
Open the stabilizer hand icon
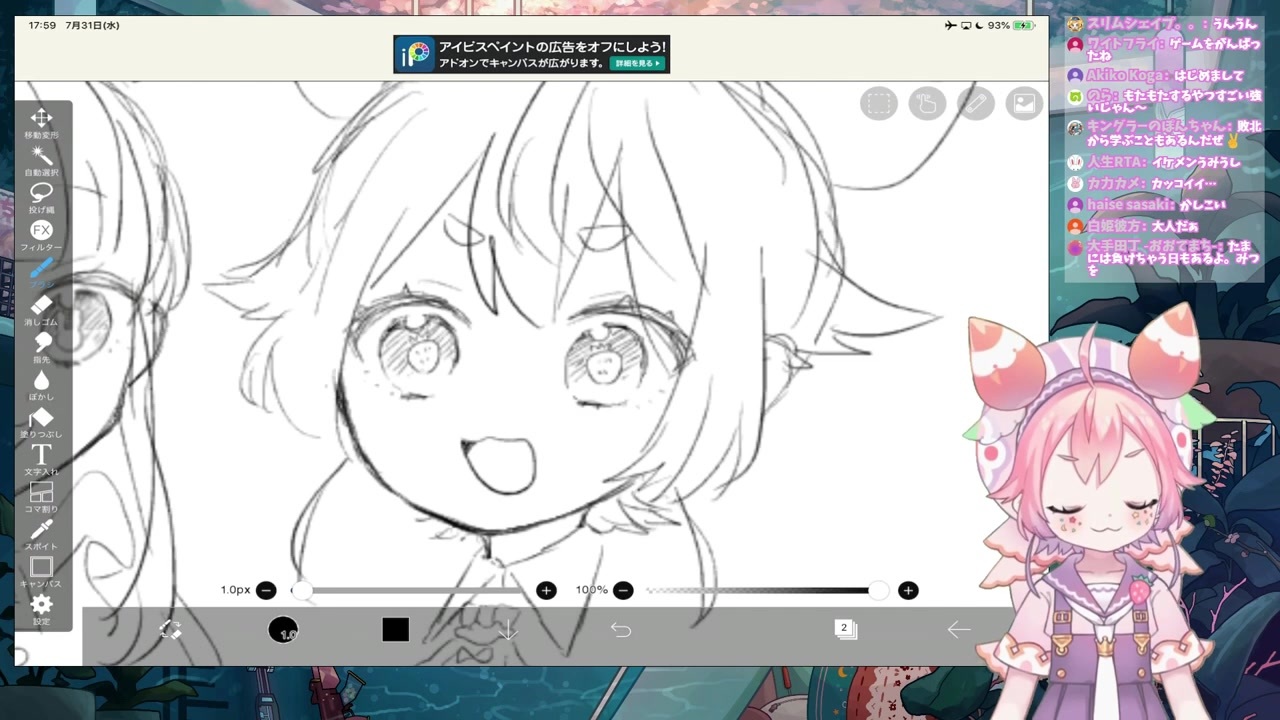point(927,103)
